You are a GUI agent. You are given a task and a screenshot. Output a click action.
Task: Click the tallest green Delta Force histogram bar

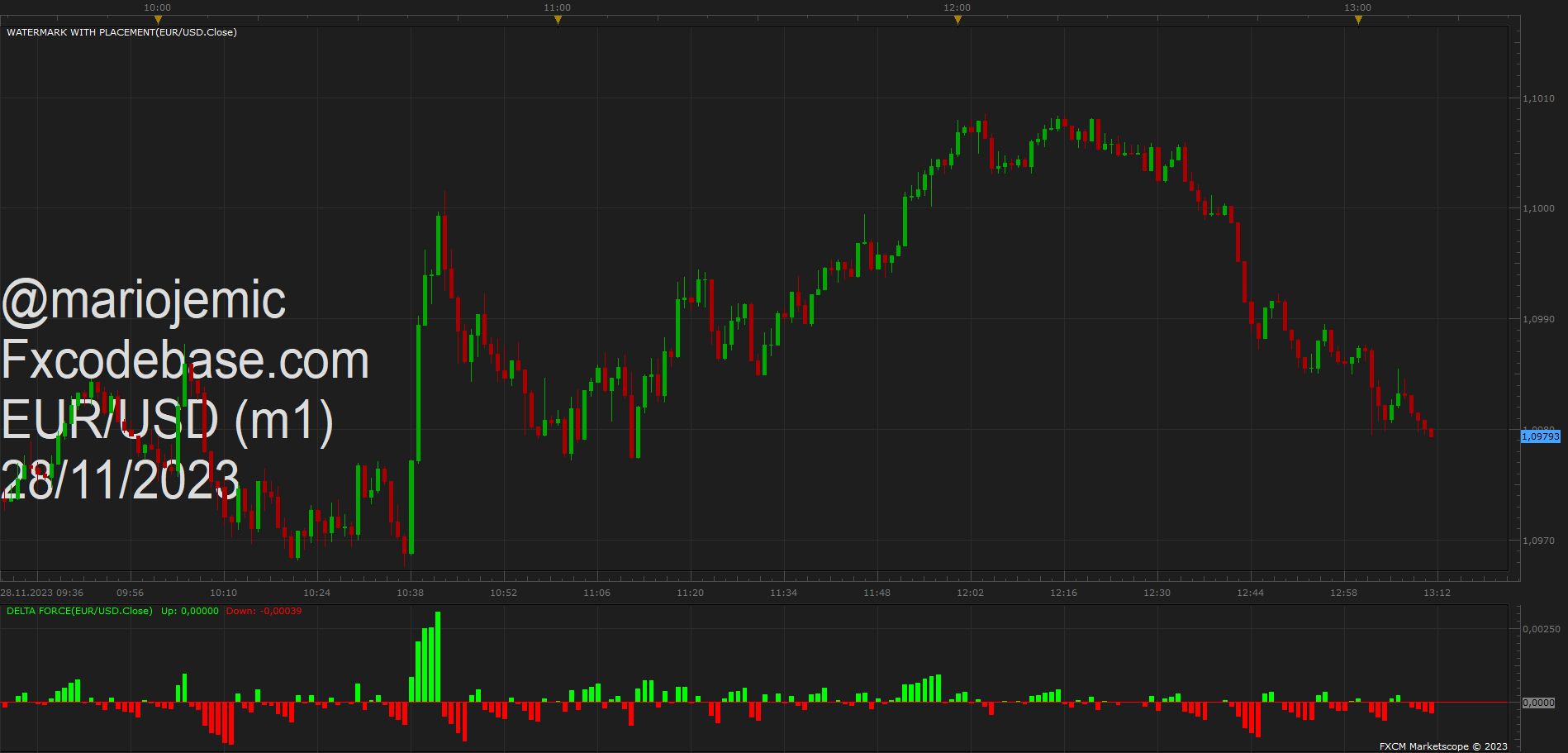pos(438,657)
